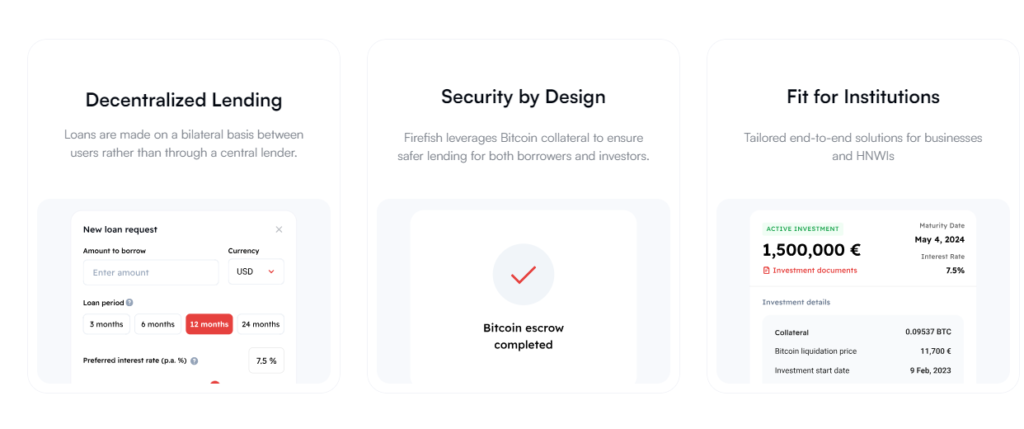Open the USD currency dropdown
1024x429 pixels.
(x=256, y=272)
